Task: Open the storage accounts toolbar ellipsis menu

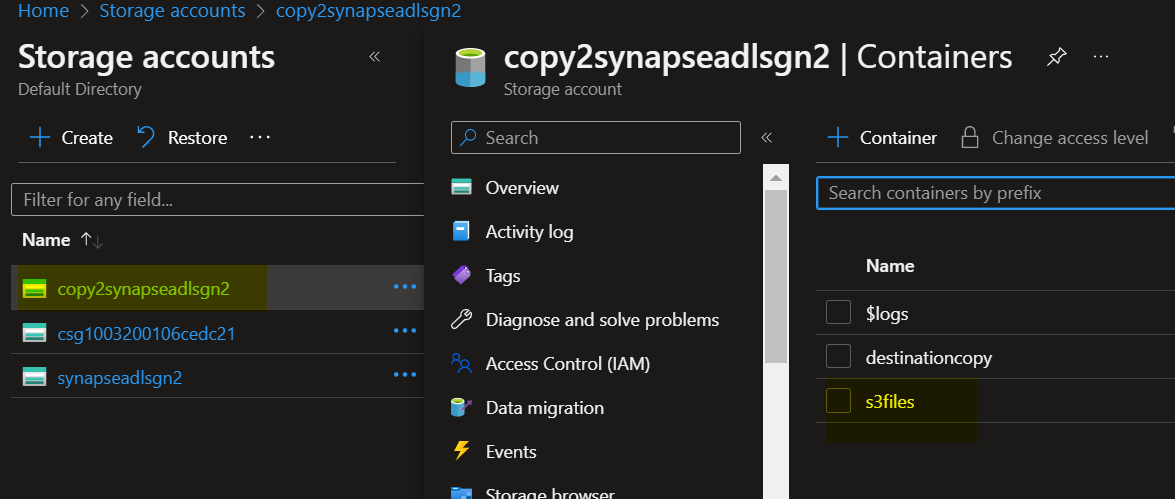Action: click(x=259, y=137)
